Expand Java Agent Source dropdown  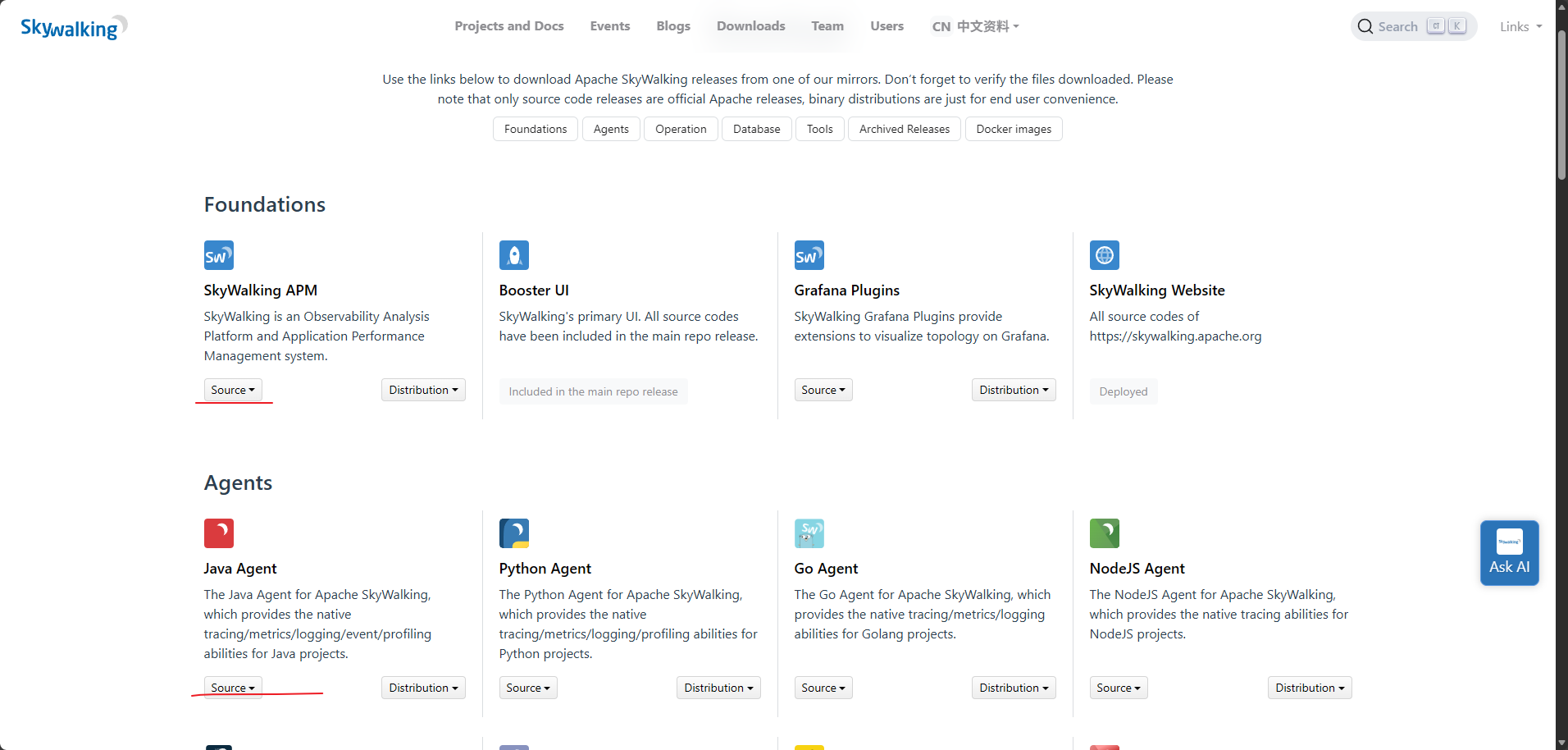[233, 688]
